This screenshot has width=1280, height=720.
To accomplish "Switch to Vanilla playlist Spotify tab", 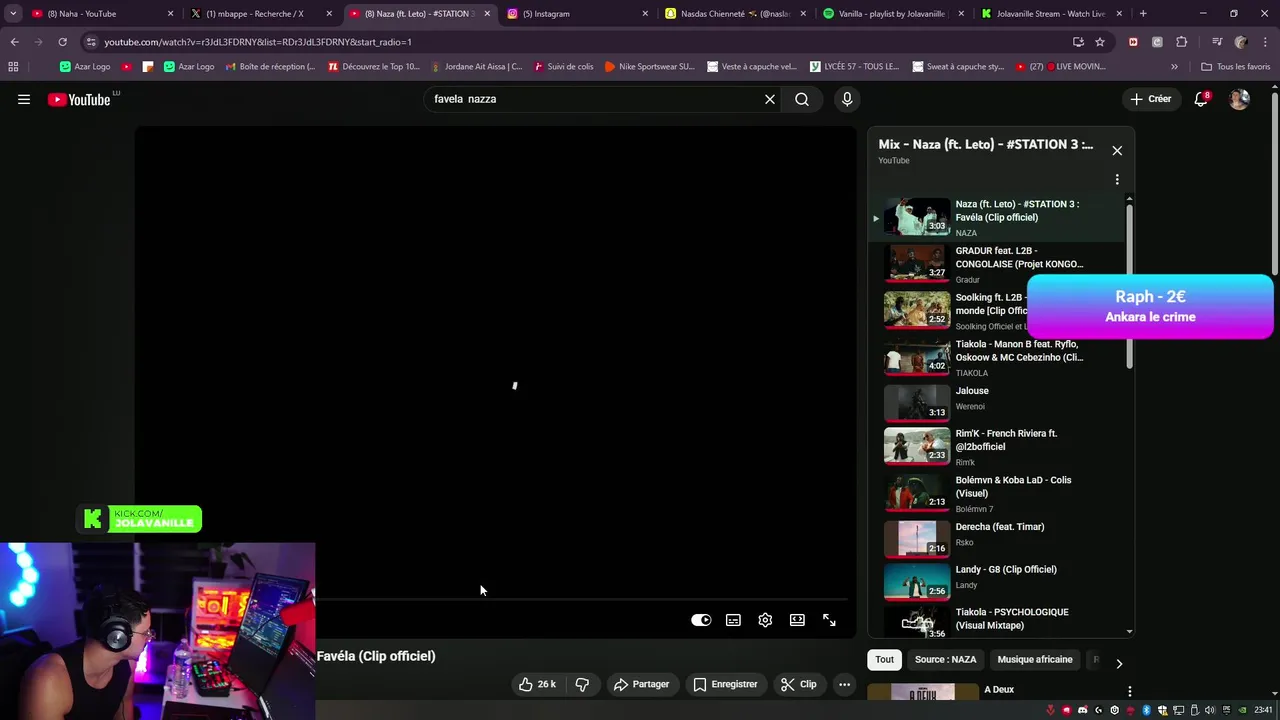I will pyautogui.click(x=892, y=14).
